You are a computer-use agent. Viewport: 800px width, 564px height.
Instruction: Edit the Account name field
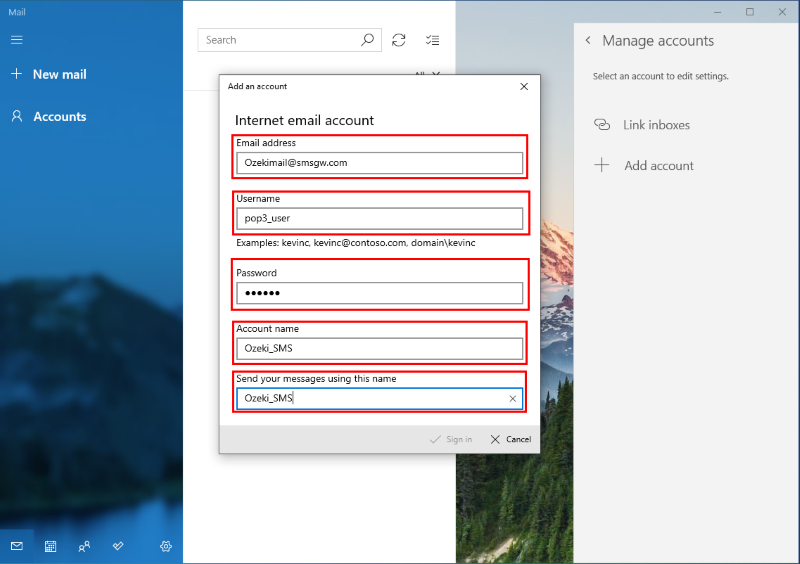click(x=380, y=349)
